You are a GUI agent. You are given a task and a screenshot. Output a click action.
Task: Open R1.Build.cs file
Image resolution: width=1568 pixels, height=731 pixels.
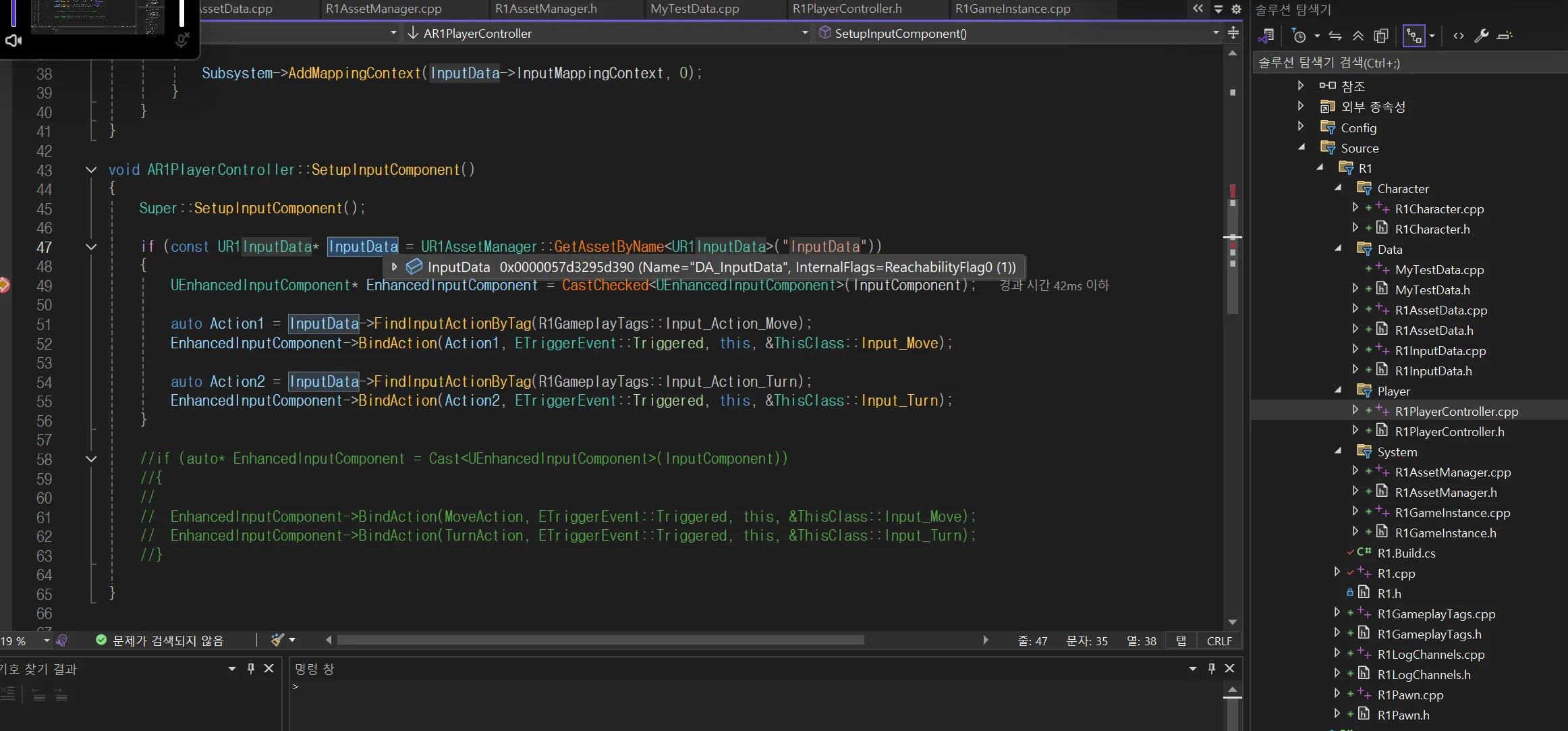[x=1406, y=553]
